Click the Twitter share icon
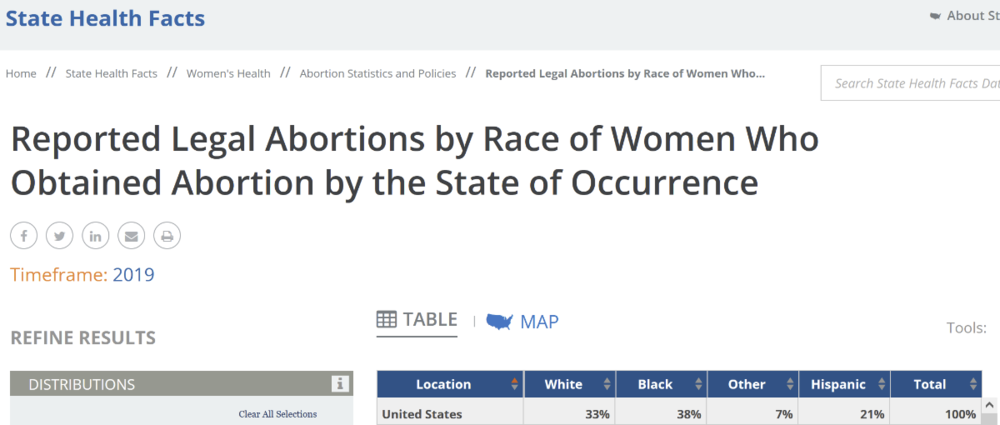This screenshot has width=1000, height=425. click(x=60, y=236)
